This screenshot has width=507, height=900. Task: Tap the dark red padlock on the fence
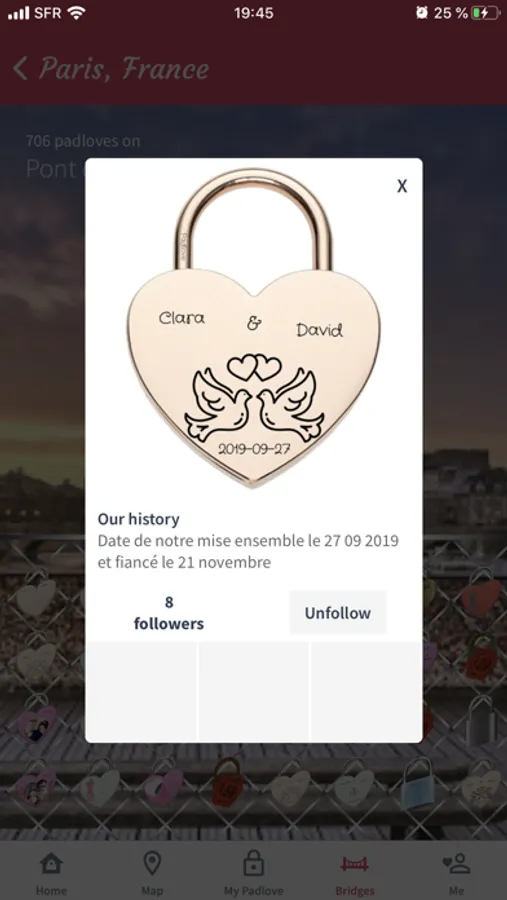tap(227, 783)
